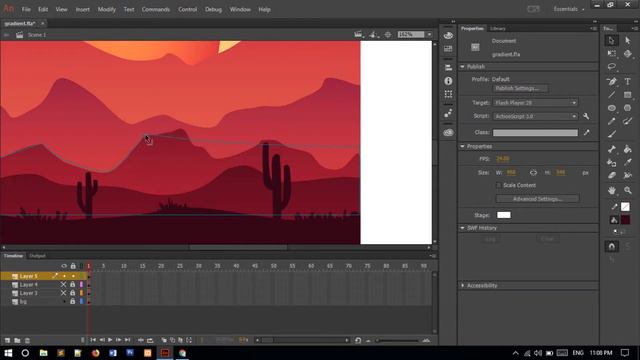Click the New Layer icon
The image size is (640, 360).
pos(7,340)
